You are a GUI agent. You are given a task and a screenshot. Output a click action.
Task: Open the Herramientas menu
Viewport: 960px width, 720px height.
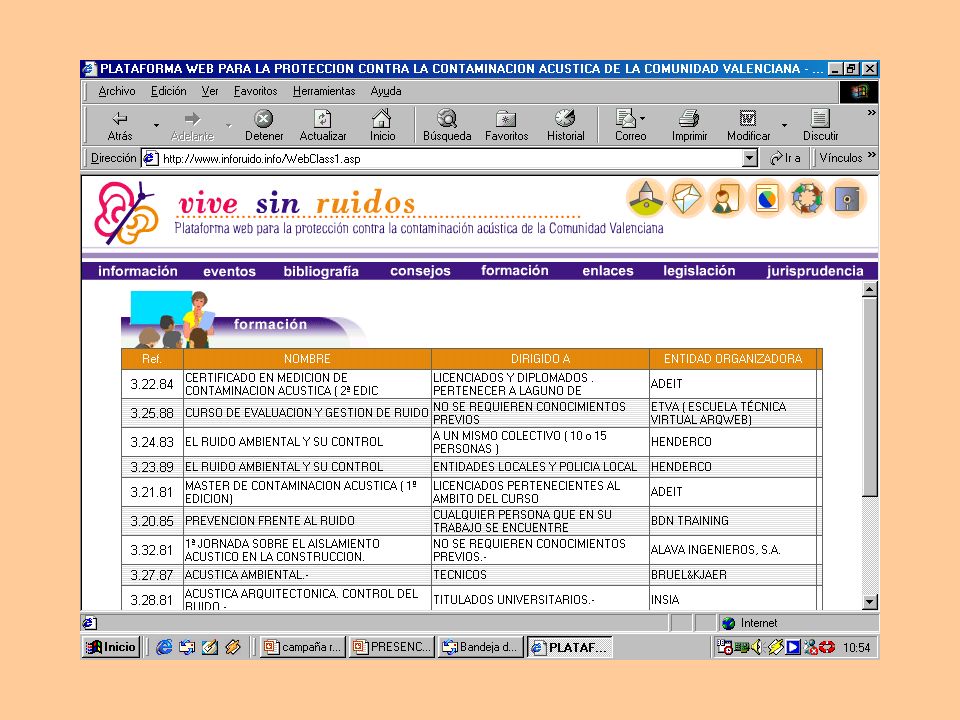(x=324, y=91)
